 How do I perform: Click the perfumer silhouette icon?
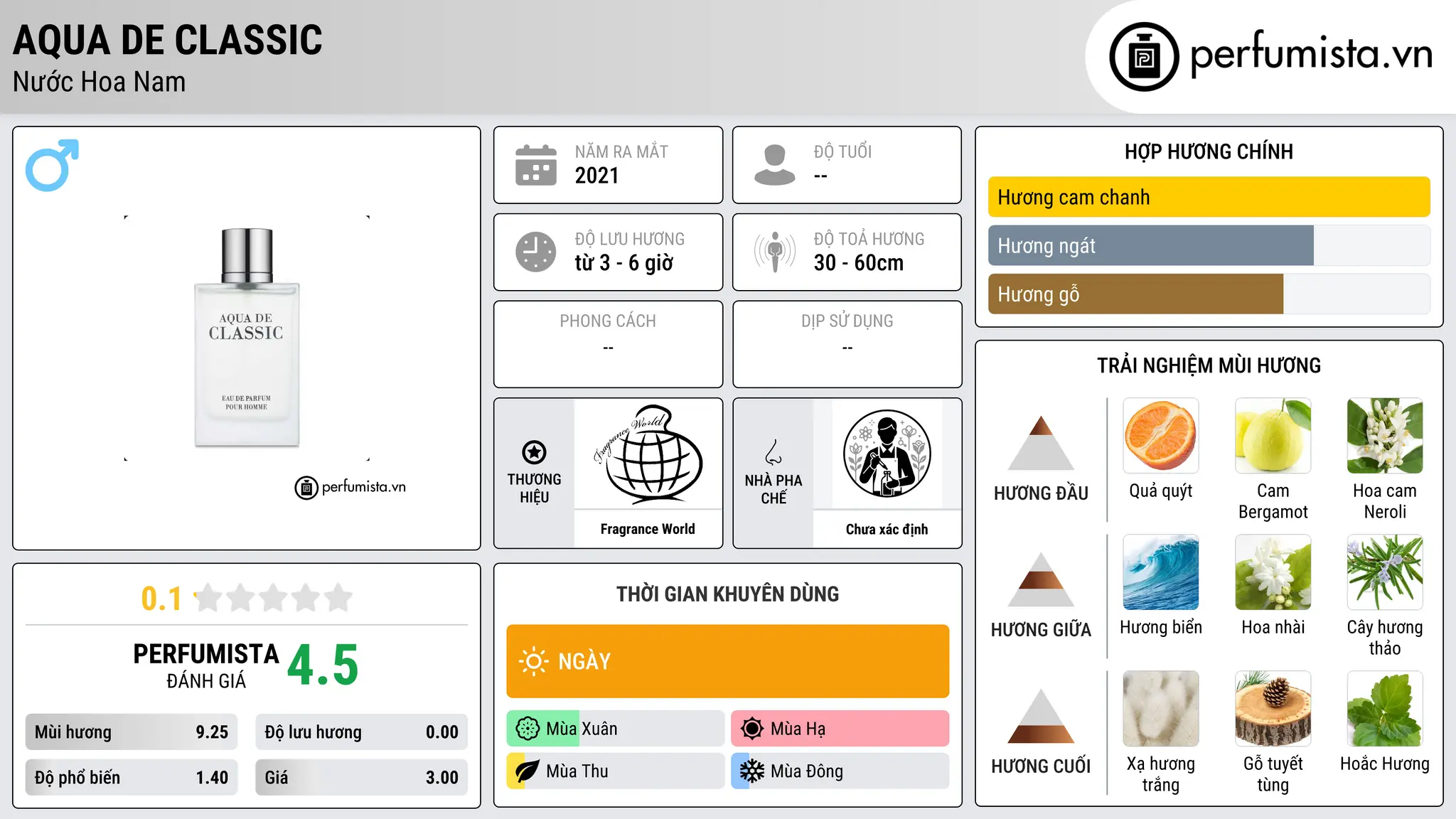point(887,453)
